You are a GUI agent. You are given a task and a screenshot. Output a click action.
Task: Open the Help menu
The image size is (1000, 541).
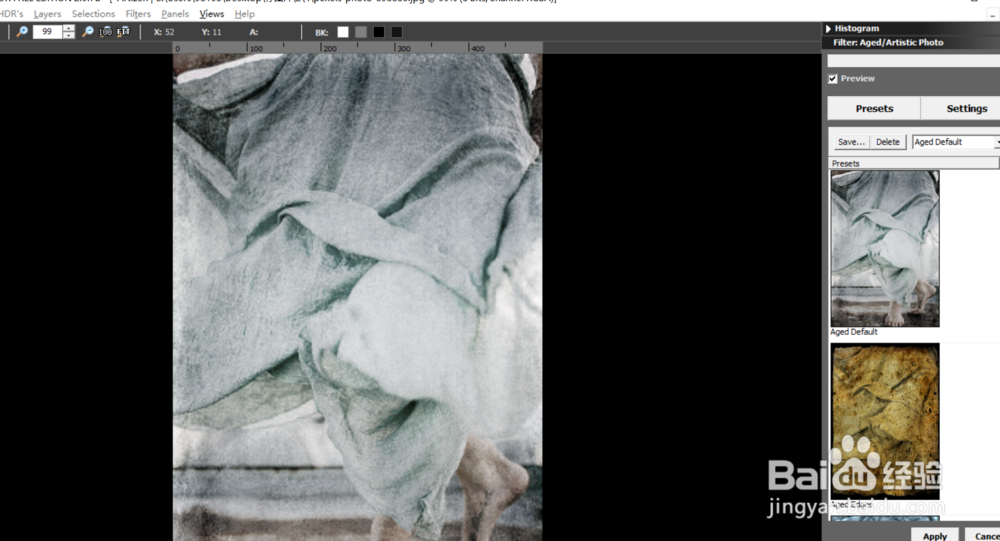click(244, 13)
